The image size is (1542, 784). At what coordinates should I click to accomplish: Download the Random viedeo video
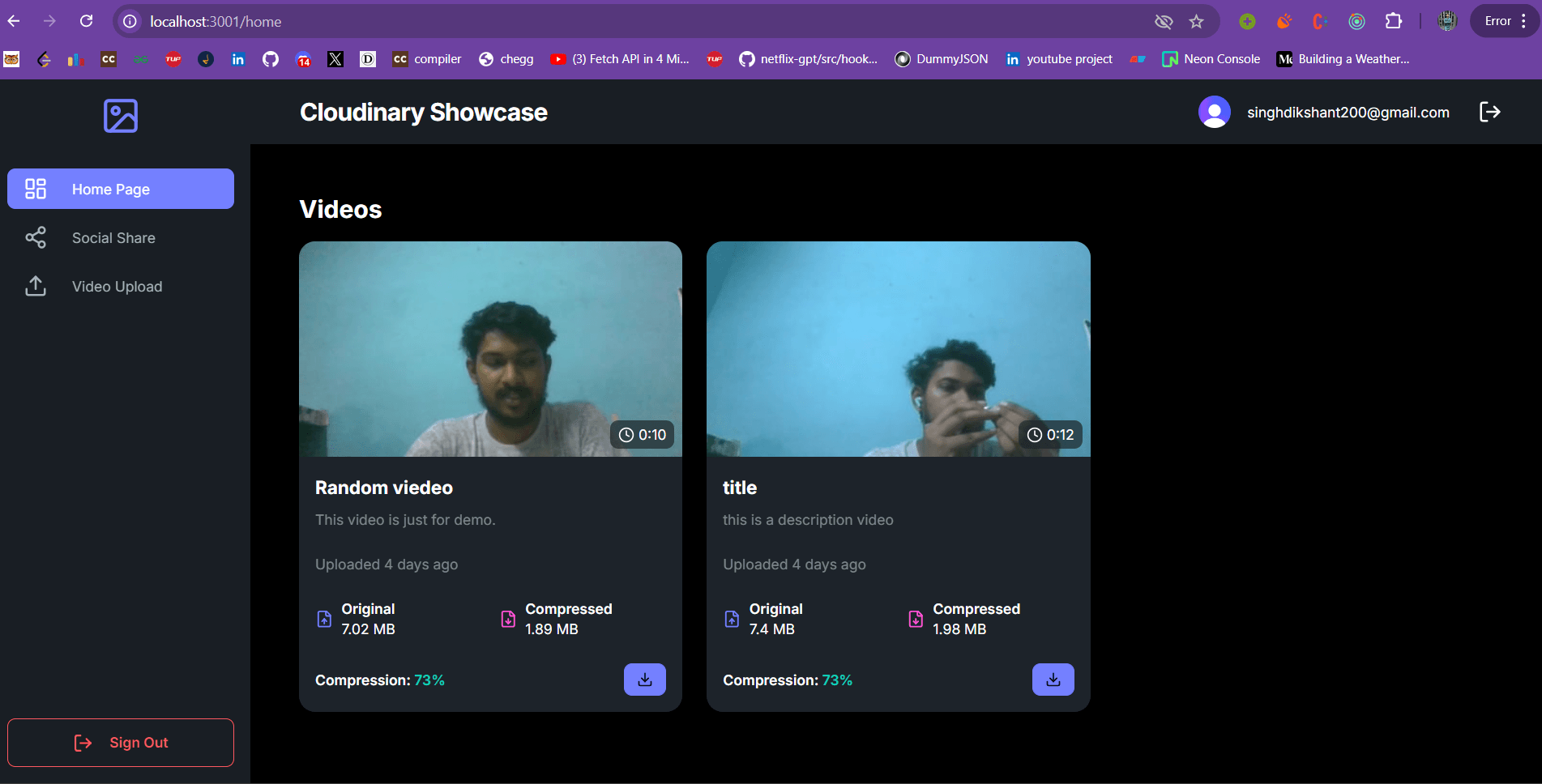645,680
